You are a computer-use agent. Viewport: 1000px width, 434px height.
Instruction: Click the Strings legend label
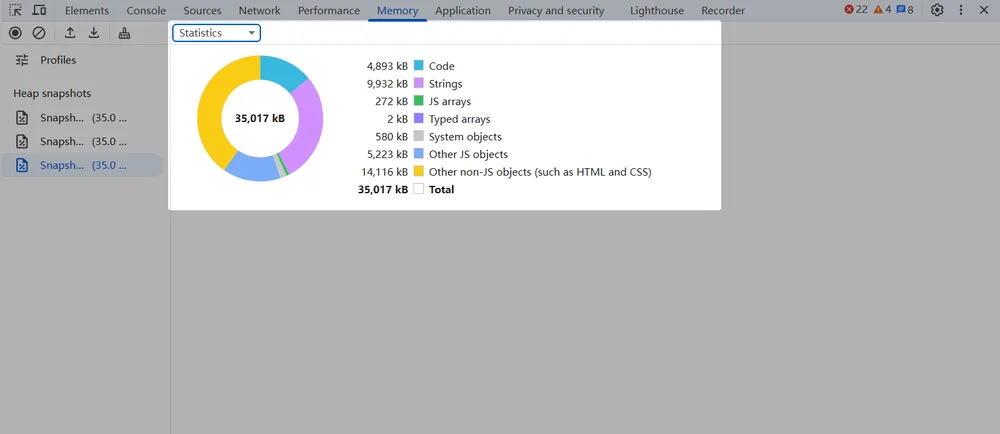pos(446,83)
